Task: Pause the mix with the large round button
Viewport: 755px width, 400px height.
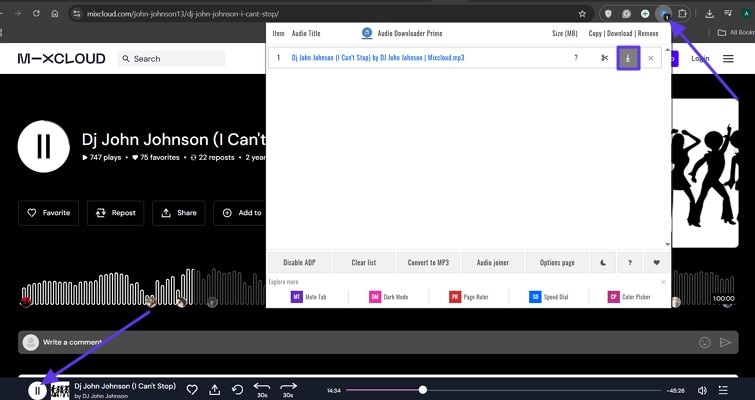Action: (43, 146)
